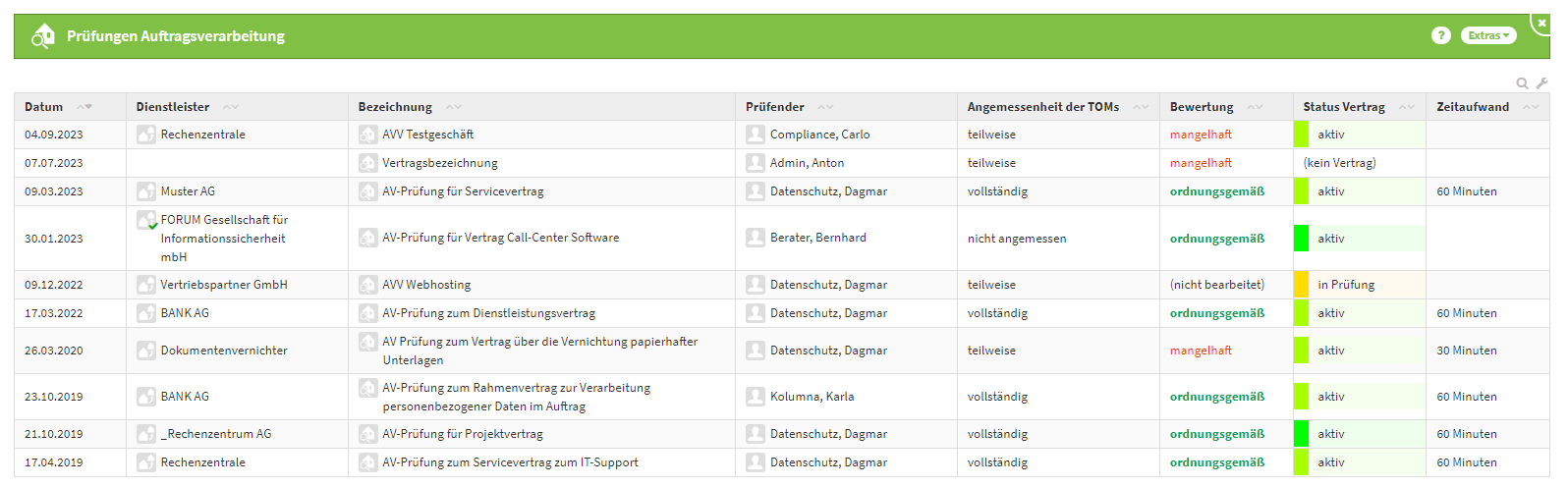Screen dimensions: 1568x487
Task: Click the icon next to AVV Webhosting
Action: [368, 285]
